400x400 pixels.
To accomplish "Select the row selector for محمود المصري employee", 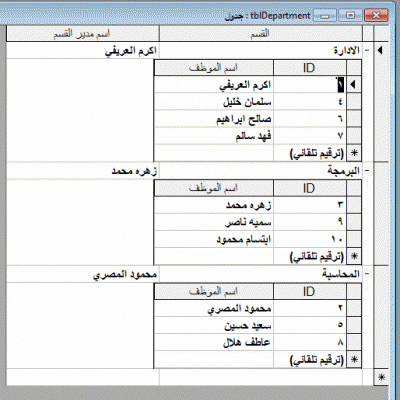I will click(354, 308).
